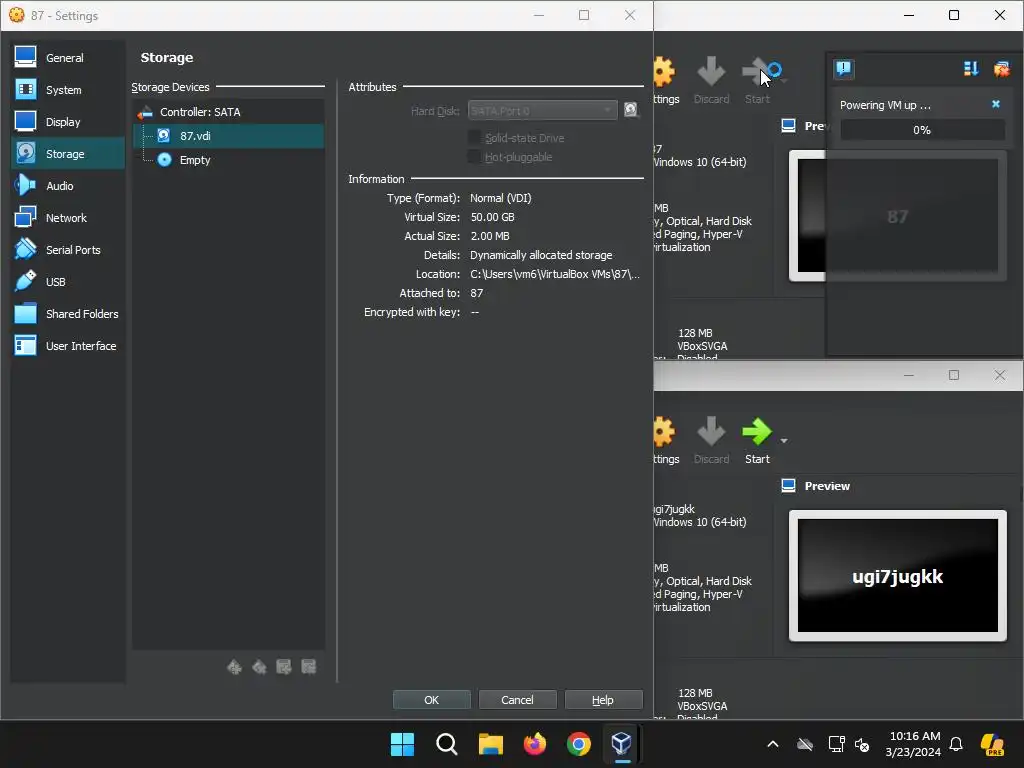1024x768 pixels.
Task: Click the Location path C:\Users\vm6\VirtualBox VMs\87
Action: [554, 274]
